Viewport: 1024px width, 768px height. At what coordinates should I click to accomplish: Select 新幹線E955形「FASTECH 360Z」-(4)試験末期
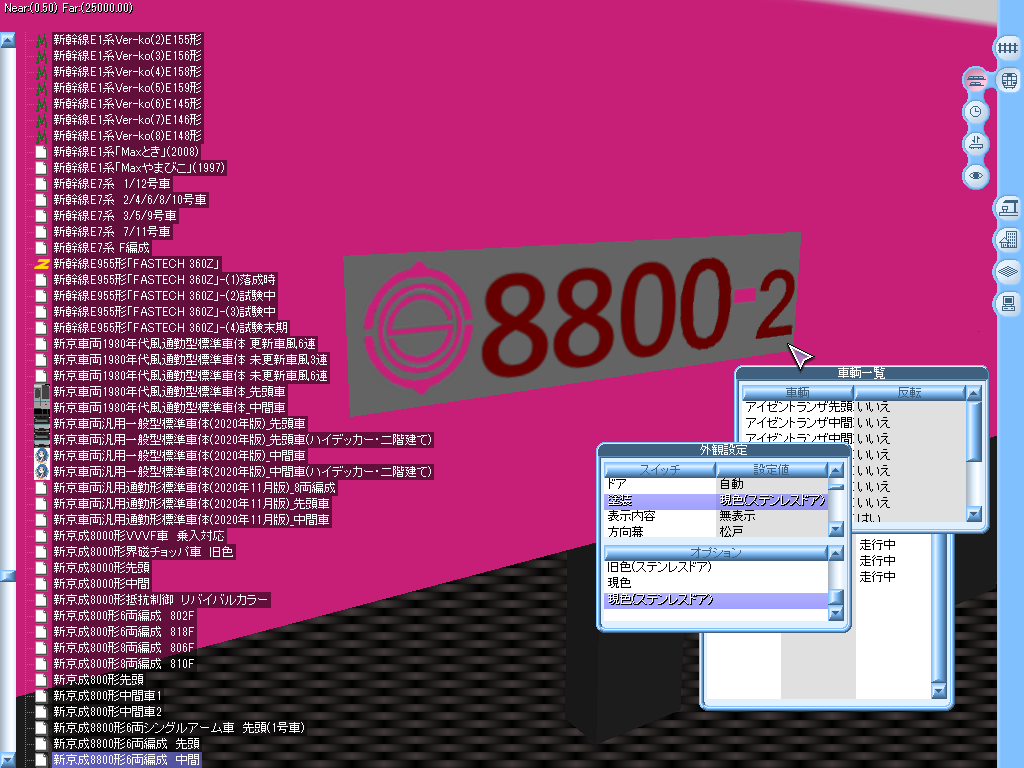point(170,328)
